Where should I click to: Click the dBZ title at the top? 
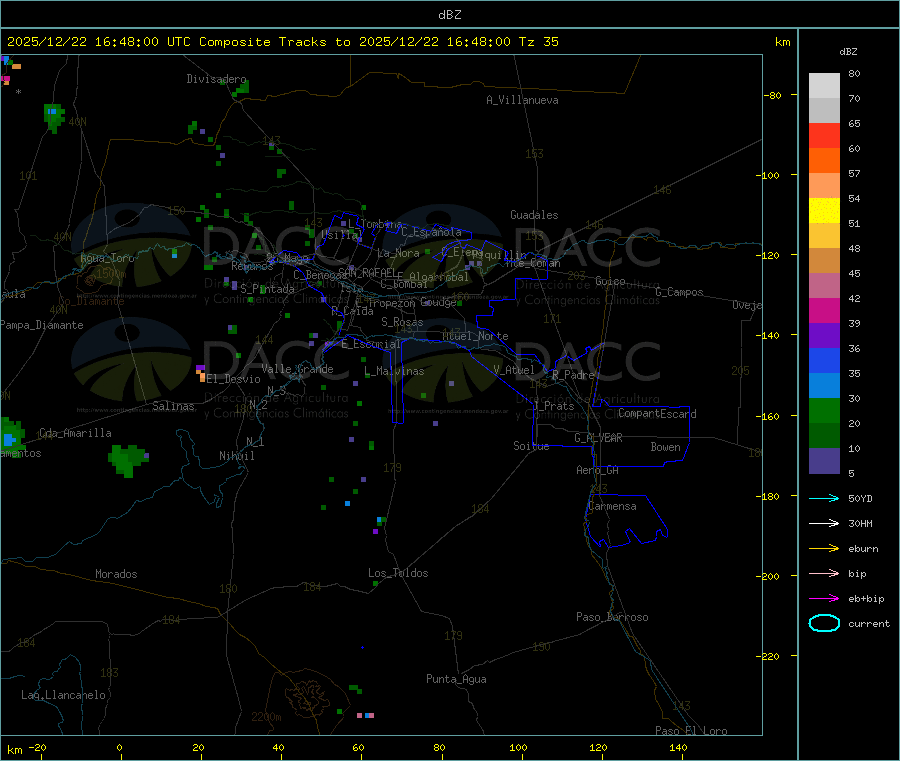tap(449, 15)
